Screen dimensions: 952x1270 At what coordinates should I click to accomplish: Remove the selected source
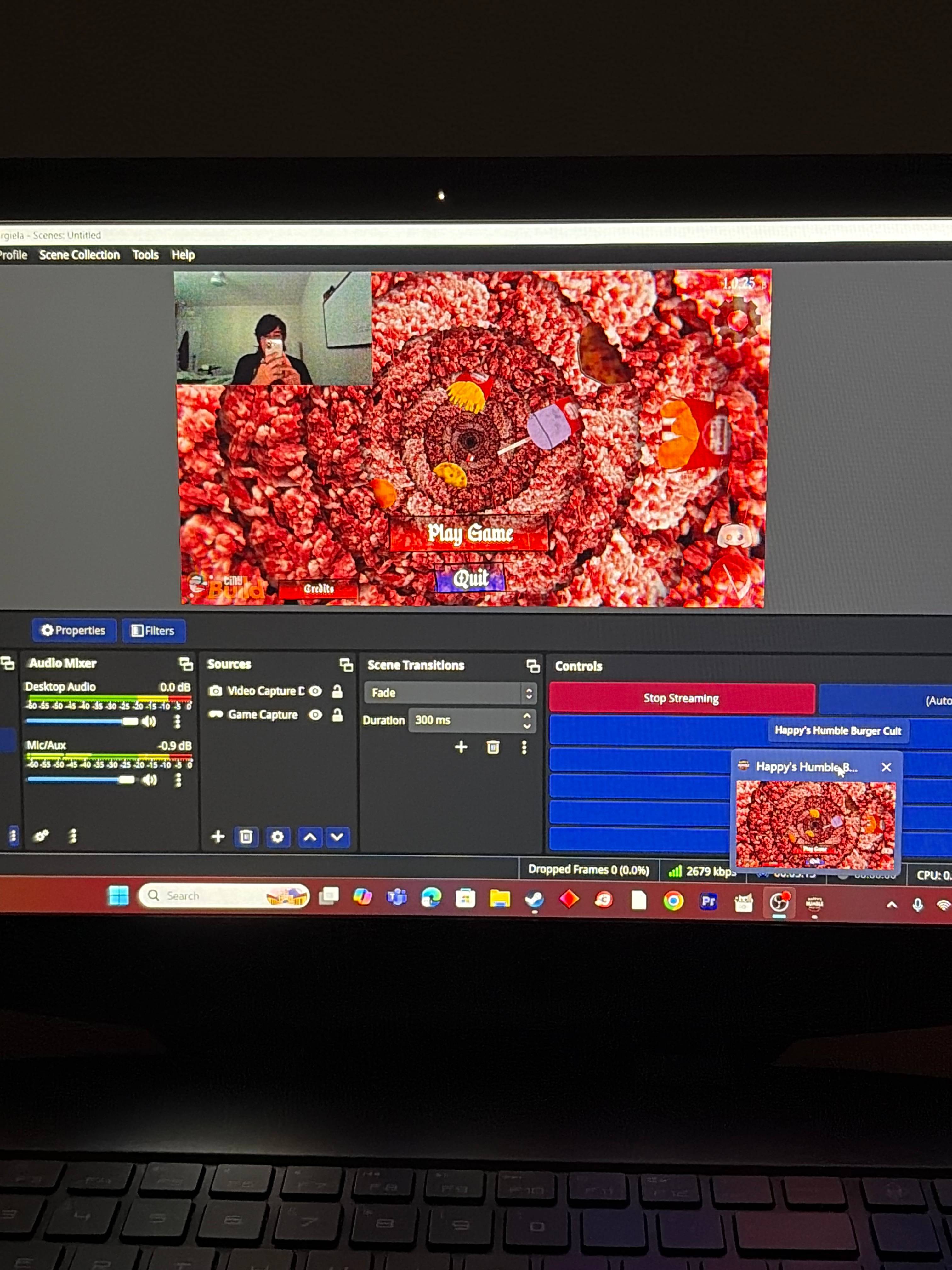[x=246, y=837]
